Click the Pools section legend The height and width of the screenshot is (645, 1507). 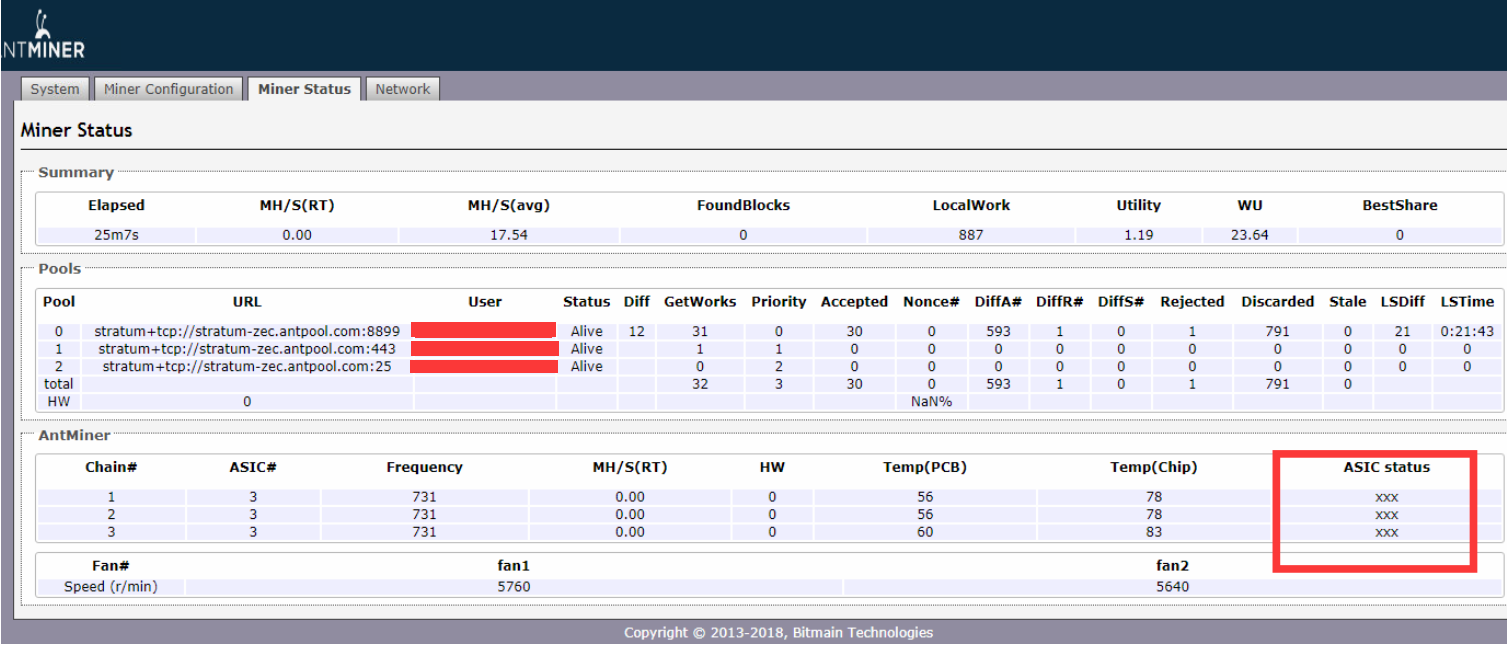click(60, 268)
